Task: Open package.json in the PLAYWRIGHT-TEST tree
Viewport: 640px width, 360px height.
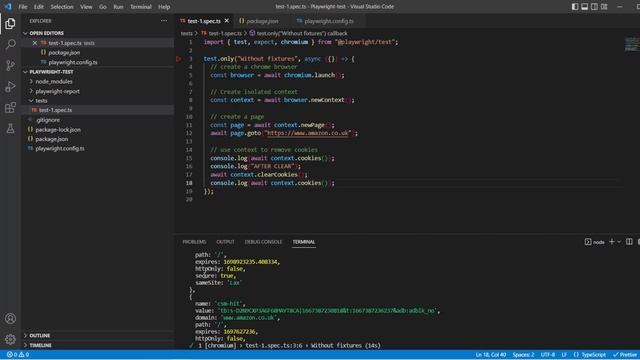Action: [x=51, y=139]
